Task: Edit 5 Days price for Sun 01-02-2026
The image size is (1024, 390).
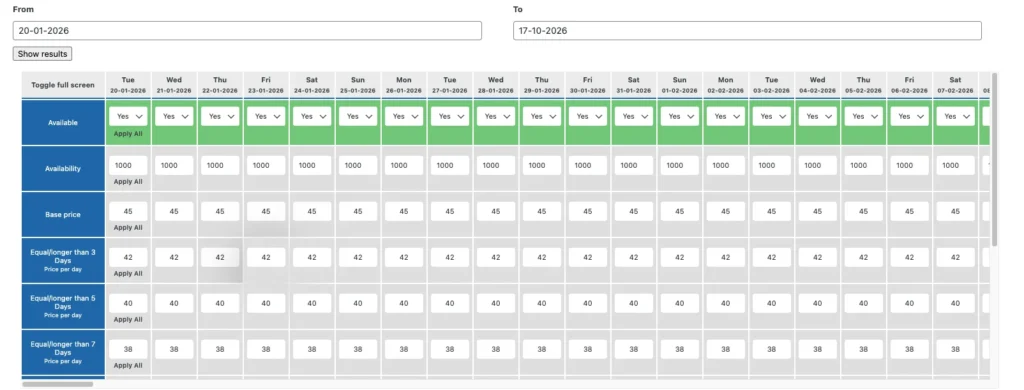Action: tap(680, 303)
